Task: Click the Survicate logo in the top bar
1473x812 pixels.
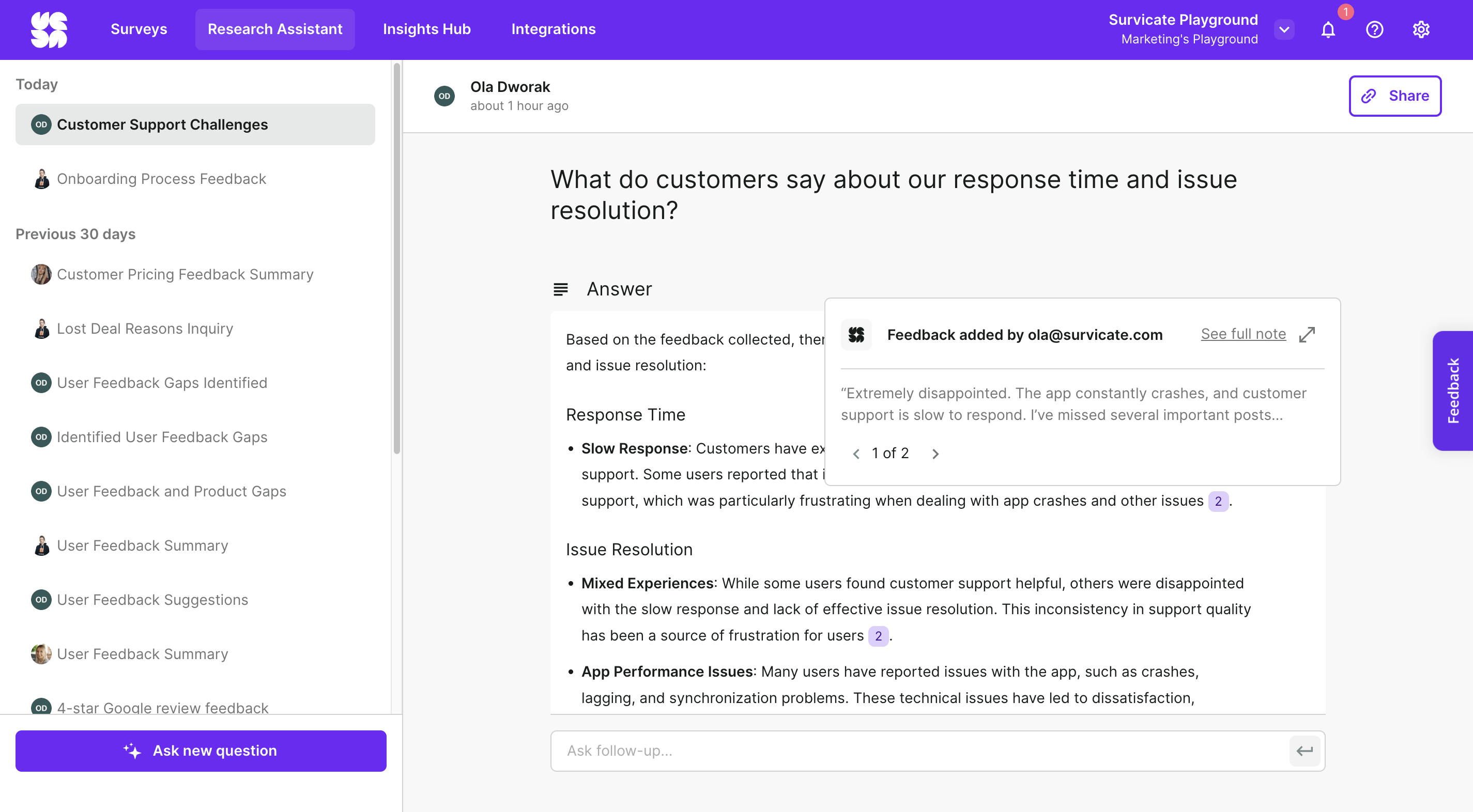Action: pos(49,29)
